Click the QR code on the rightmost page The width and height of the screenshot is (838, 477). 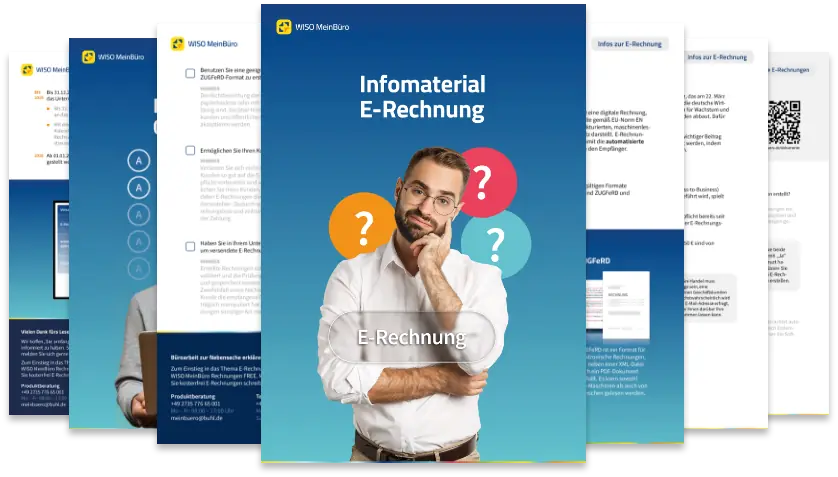784,122
